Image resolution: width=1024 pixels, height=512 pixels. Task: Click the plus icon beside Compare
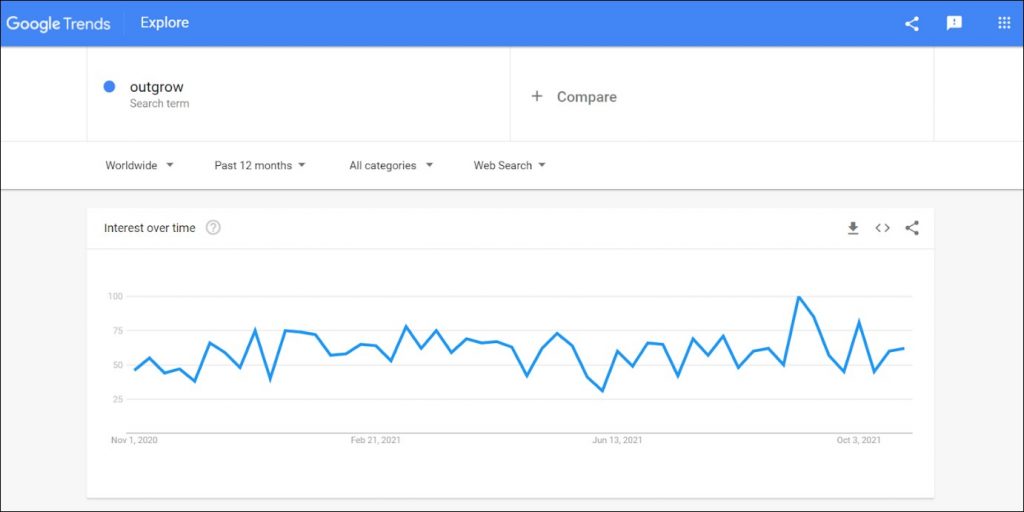coord(537,96)
